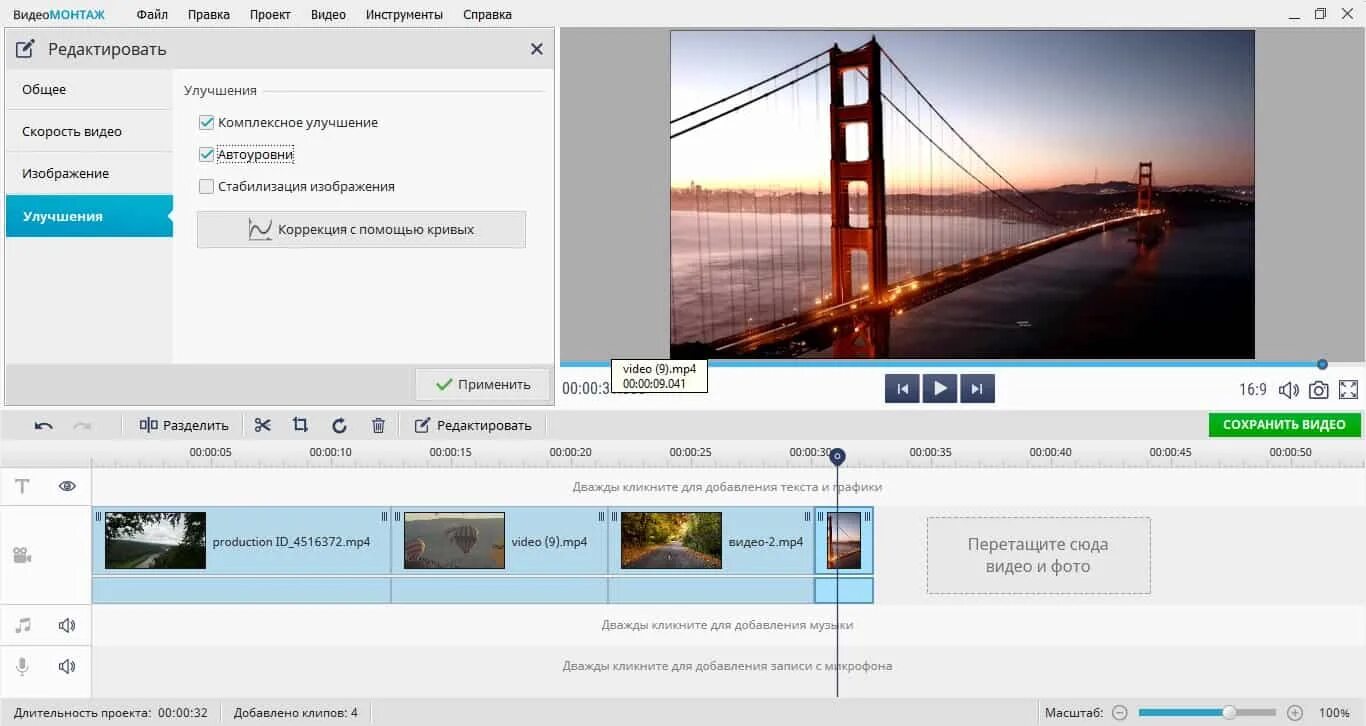
Task: Click the Разделить split button
Action: [184, 425]
